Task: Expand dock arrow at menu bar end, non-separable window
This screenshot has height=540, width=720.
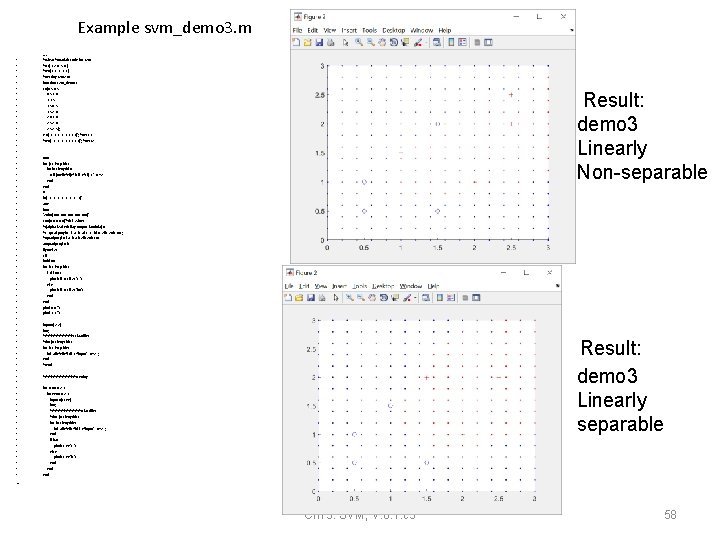Action: click(572, 30)
